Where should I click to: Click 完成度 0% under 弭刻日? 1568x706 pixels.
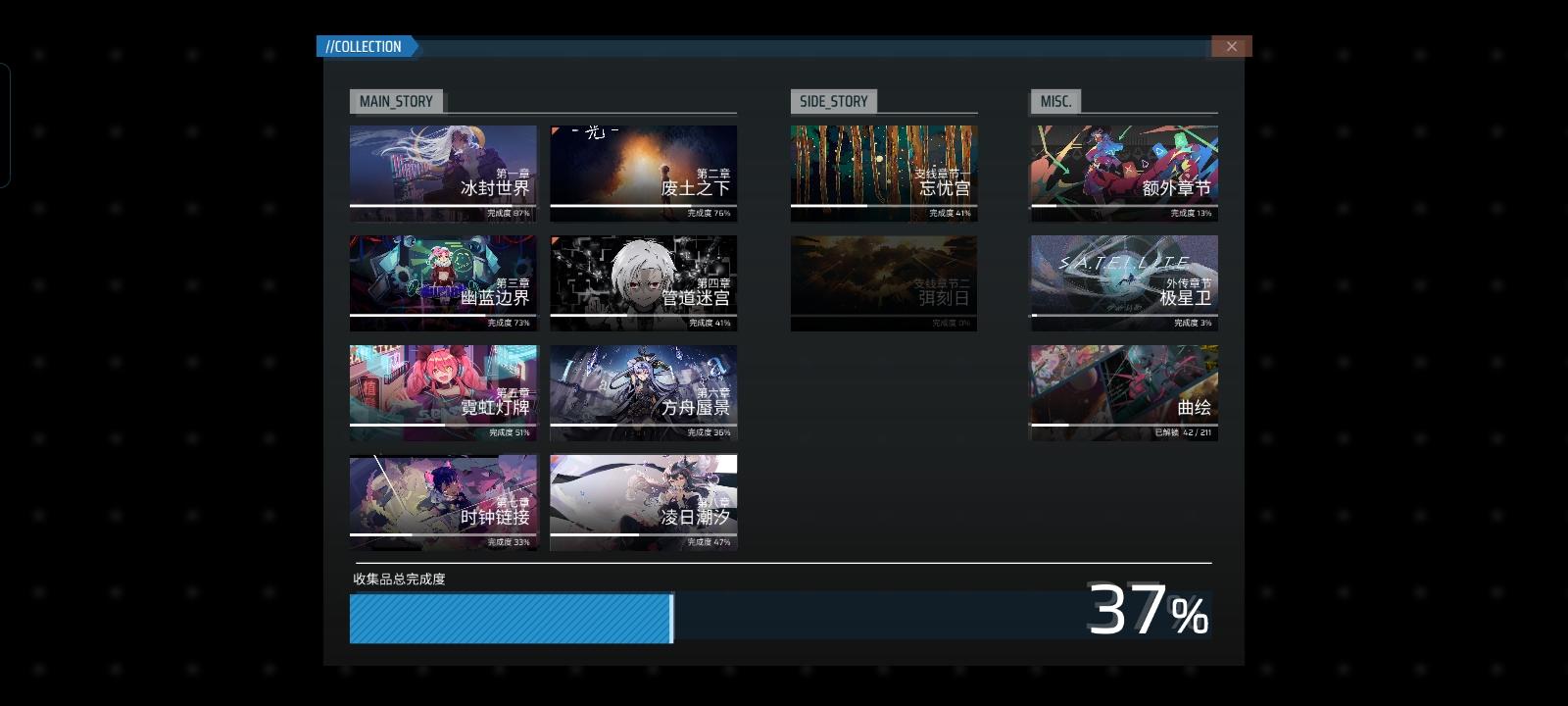coord(951,323)
